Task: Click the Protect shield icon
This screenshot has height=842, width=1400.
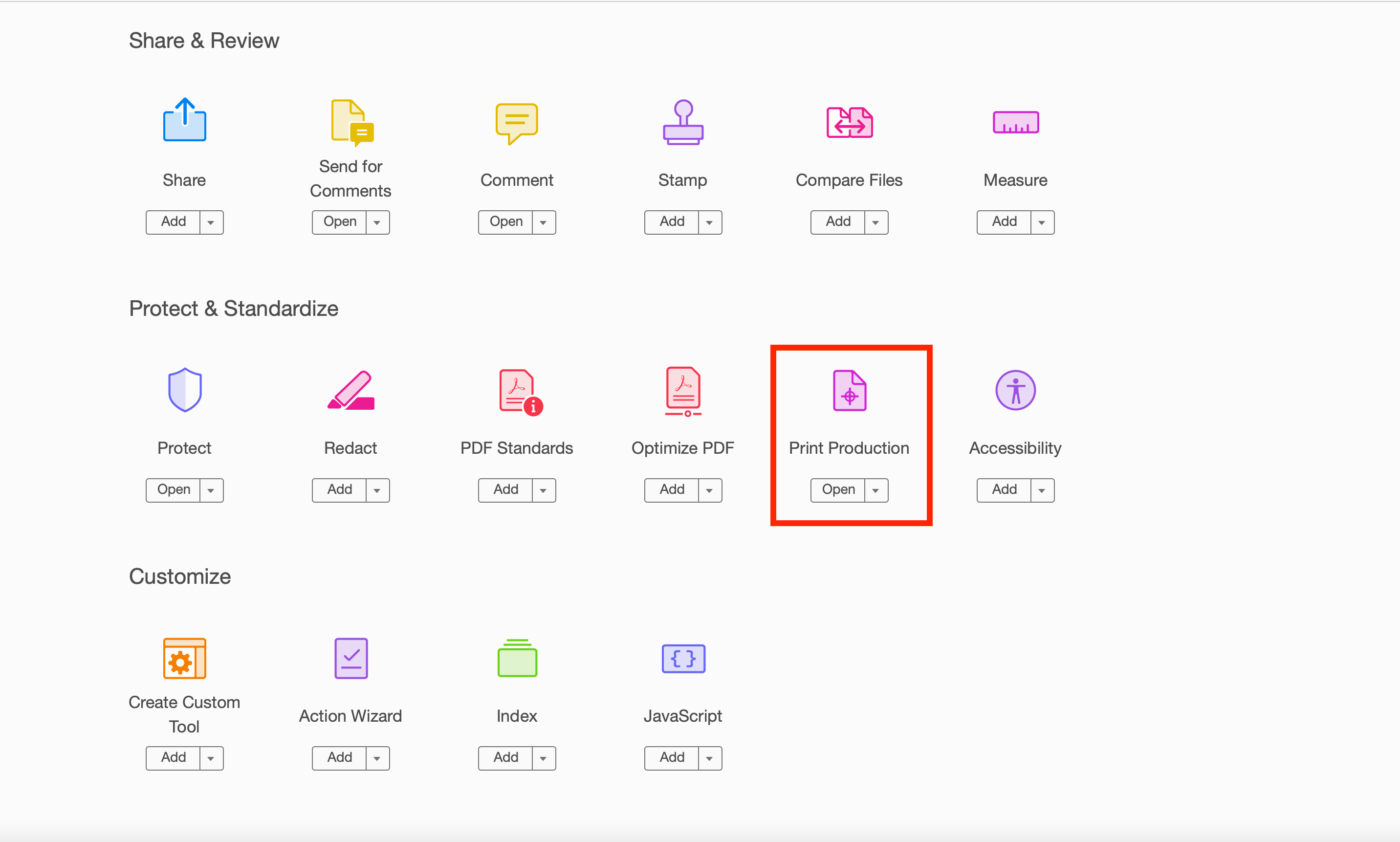Action: point(185,390)
